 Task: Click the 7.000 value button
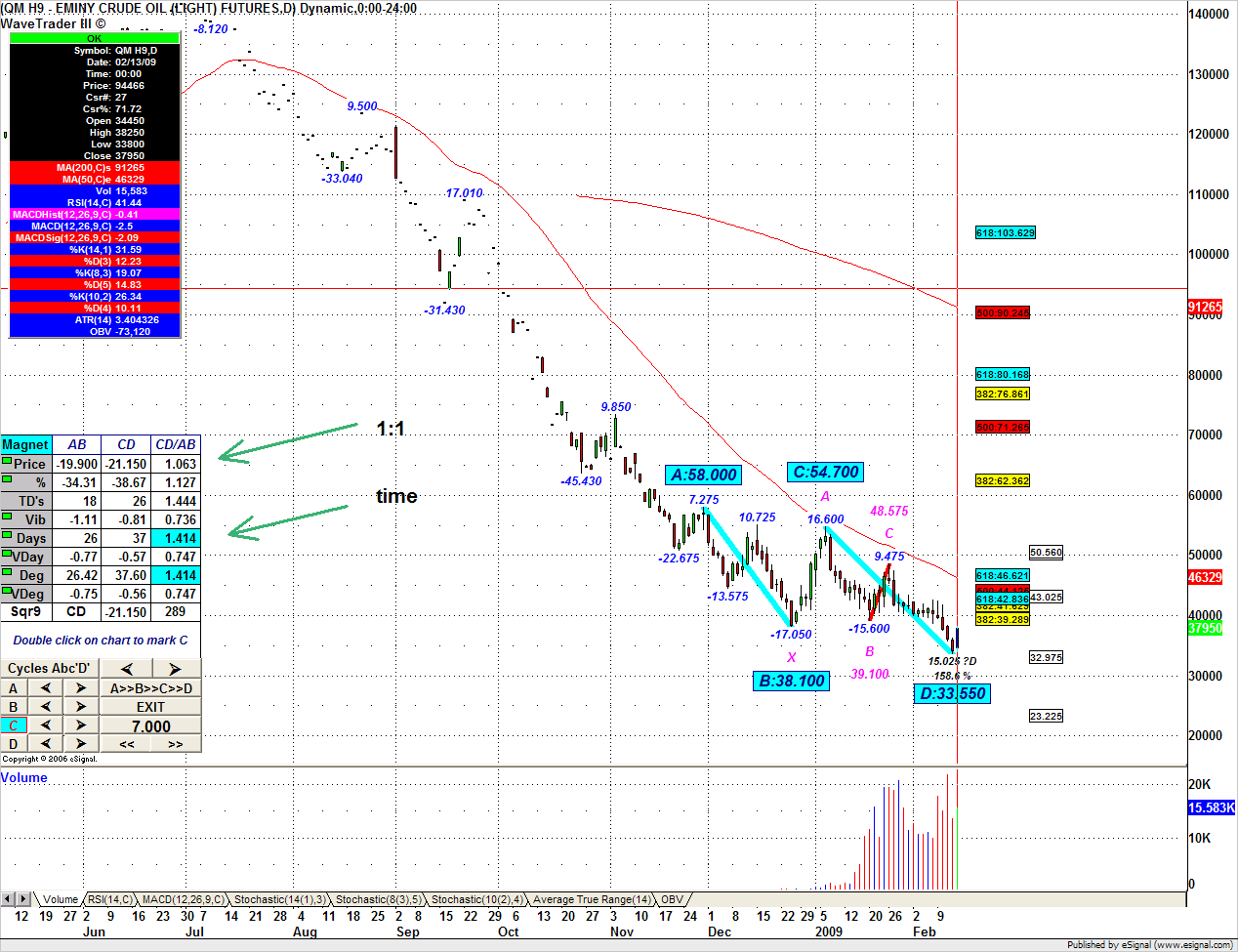[x=150, y=725]
